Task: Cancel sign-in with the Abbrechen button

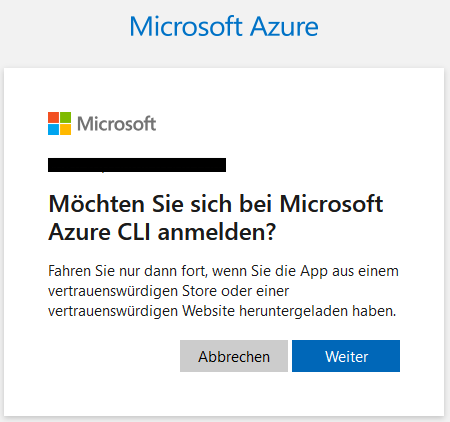Action: pos(234,356)
